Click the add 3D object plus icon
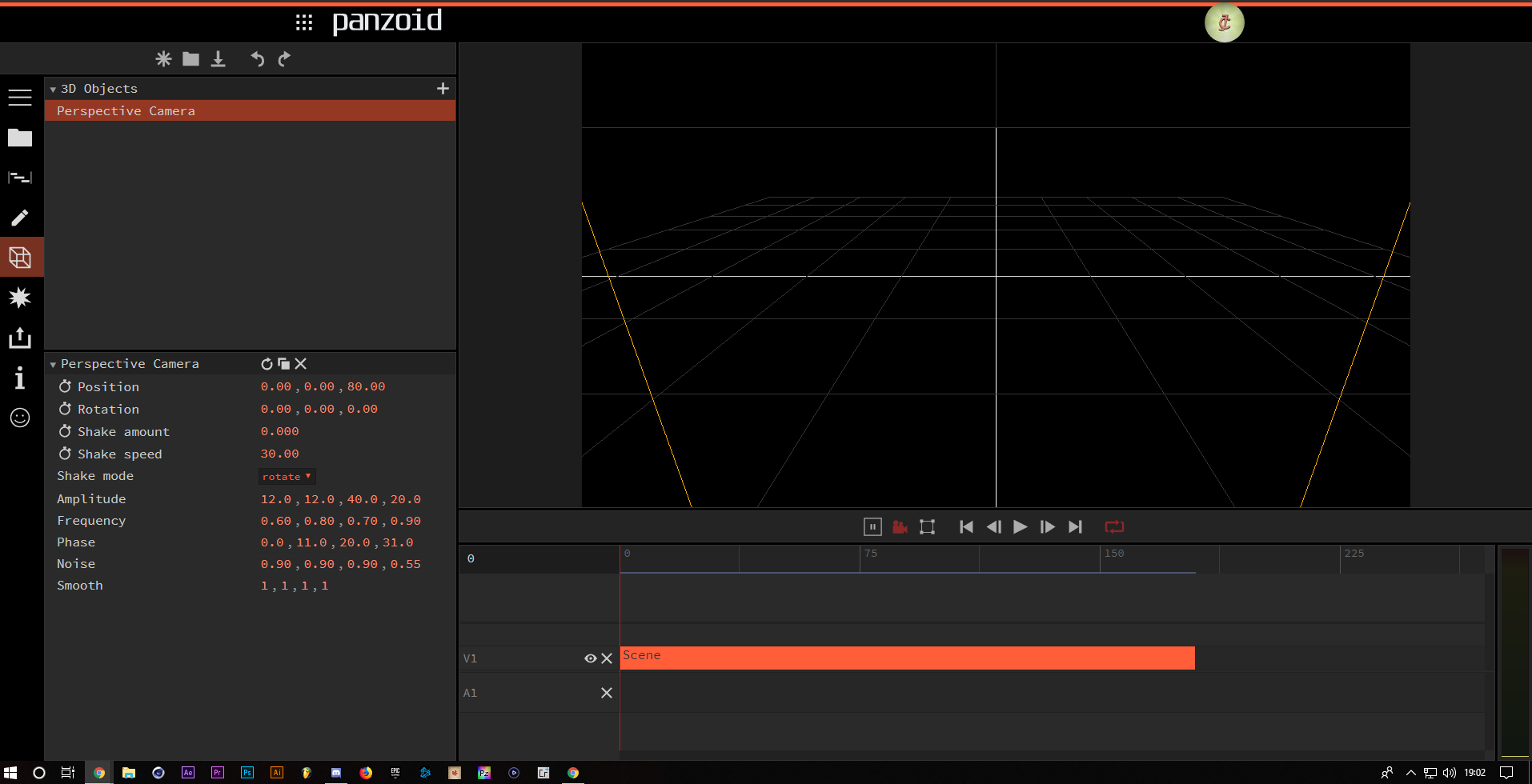This screenshot has width=1532, height=784. click(443, 89)
